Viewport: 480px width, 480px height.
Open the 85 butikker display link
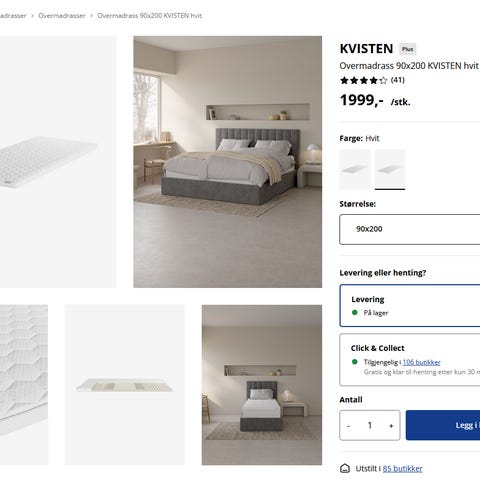[x=402, y=469]
